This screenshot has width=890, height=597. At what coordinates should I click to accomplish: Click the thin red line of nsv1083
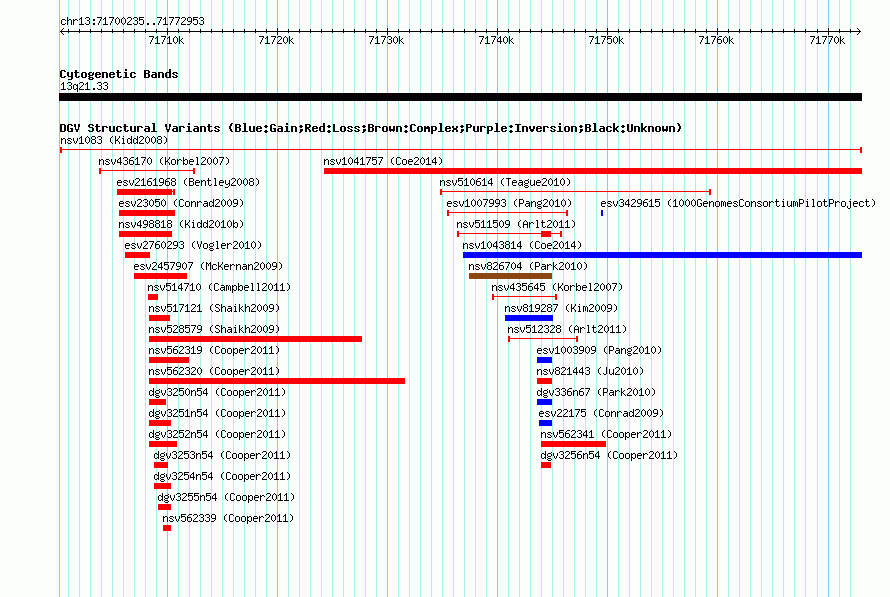461,150
